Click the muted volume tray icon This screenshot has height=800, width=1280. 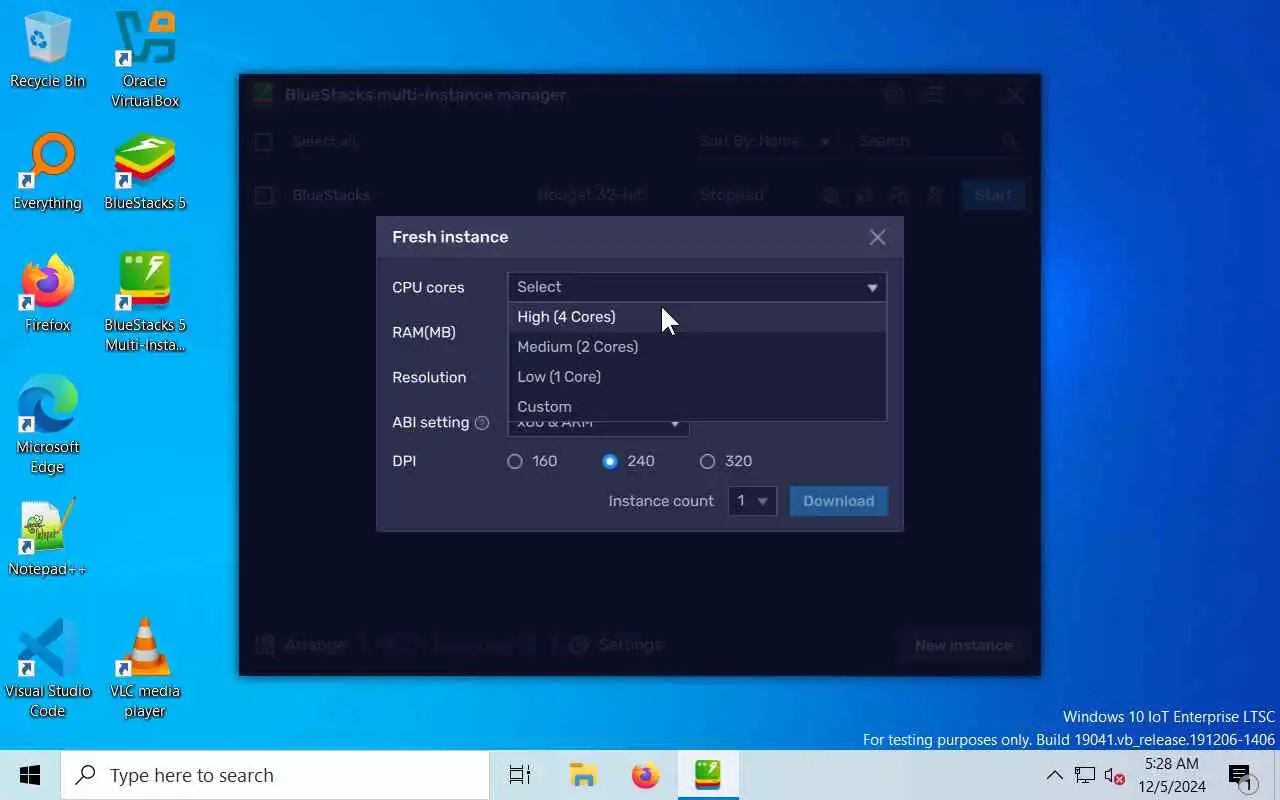point(1115,775)
